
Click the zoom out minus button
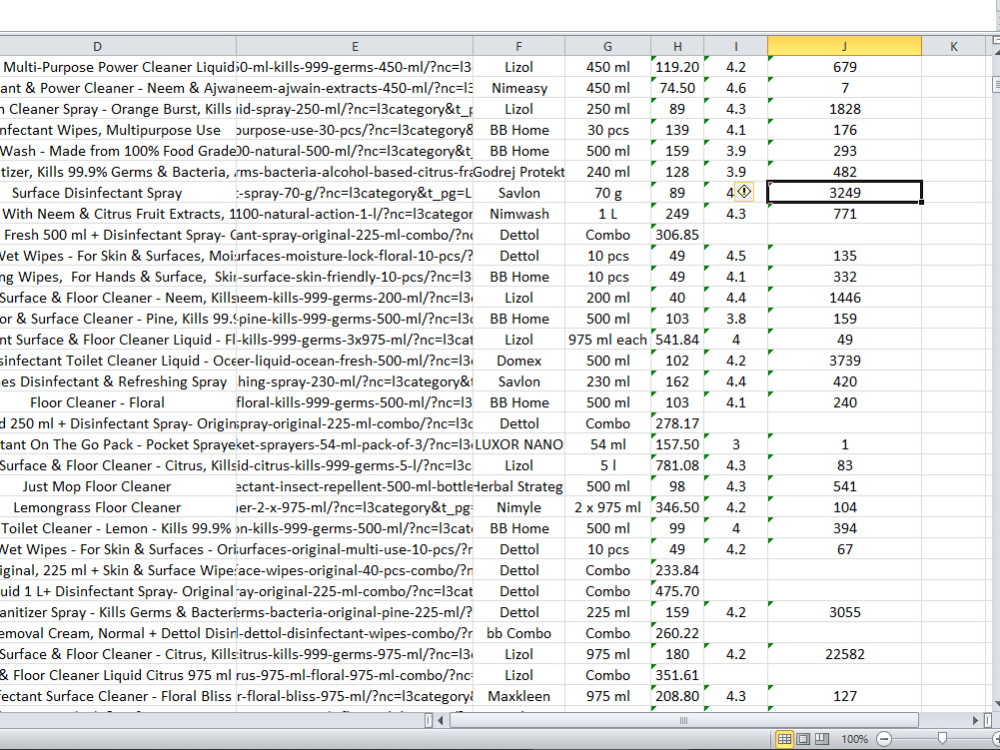pyautogui.click(x=884, y=739)
